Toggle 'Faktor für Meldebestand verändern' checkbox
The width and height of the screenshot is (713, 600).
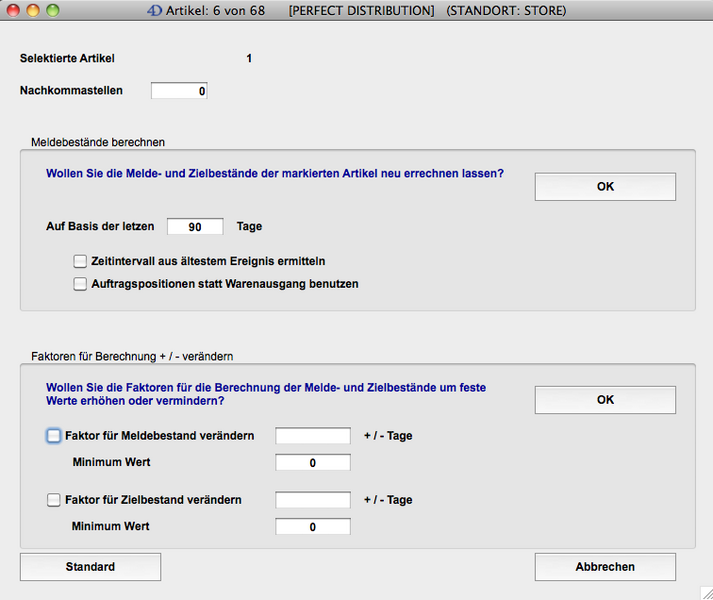tap(54, 436)
